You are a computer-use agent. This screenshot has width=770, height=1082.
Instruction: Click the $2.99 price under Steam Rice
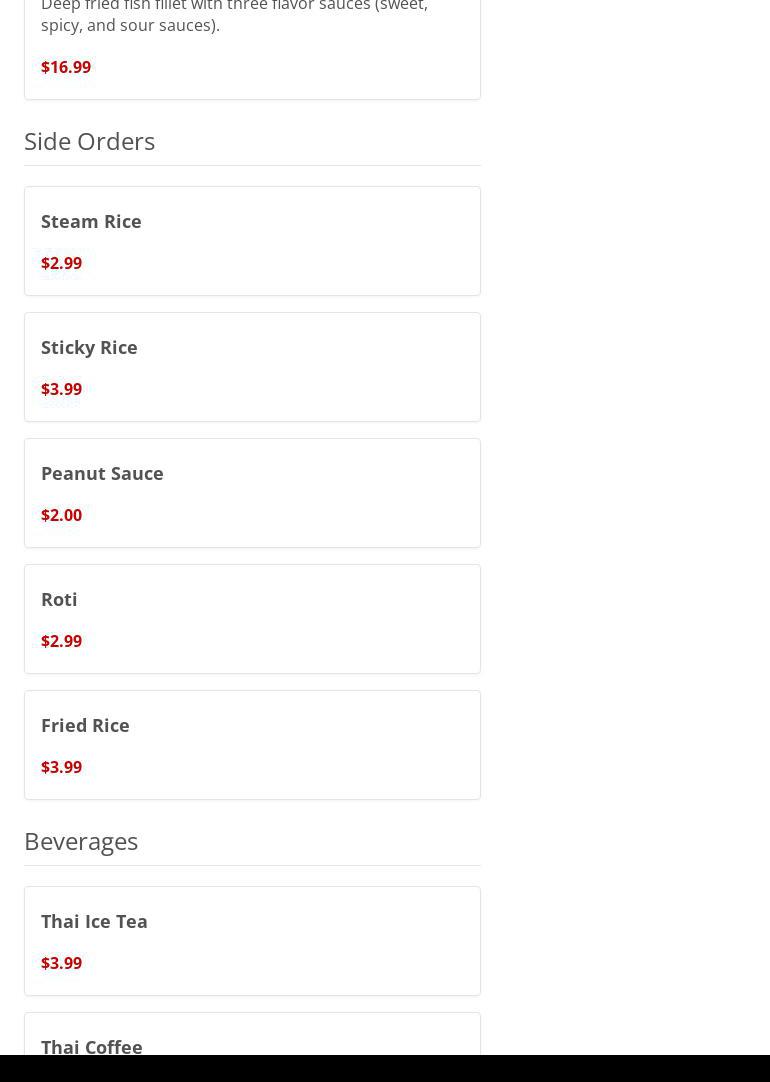point(61,263)
